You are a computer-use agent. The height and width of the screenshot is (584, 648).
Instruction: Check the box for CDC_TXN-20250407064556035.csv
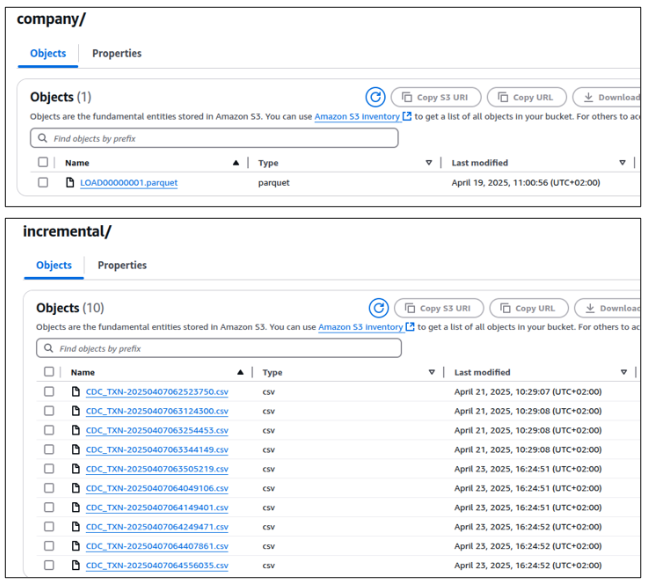click(x=49, y=565)
